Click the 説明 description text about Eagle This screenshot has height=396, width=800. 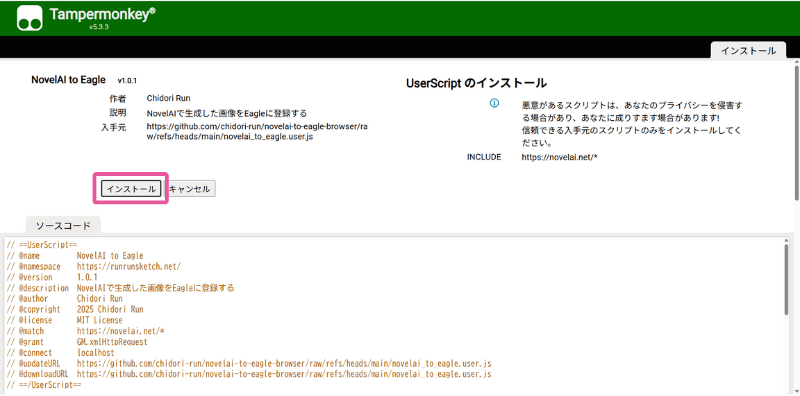pyautogui.click(x=227, y=113)
